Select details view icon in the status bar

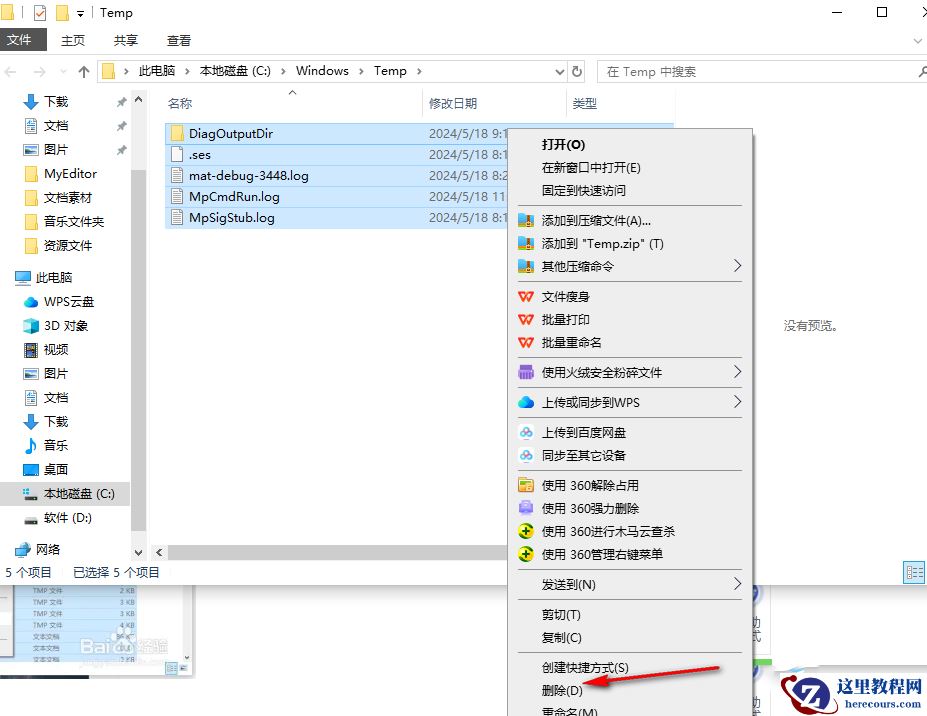914,572
